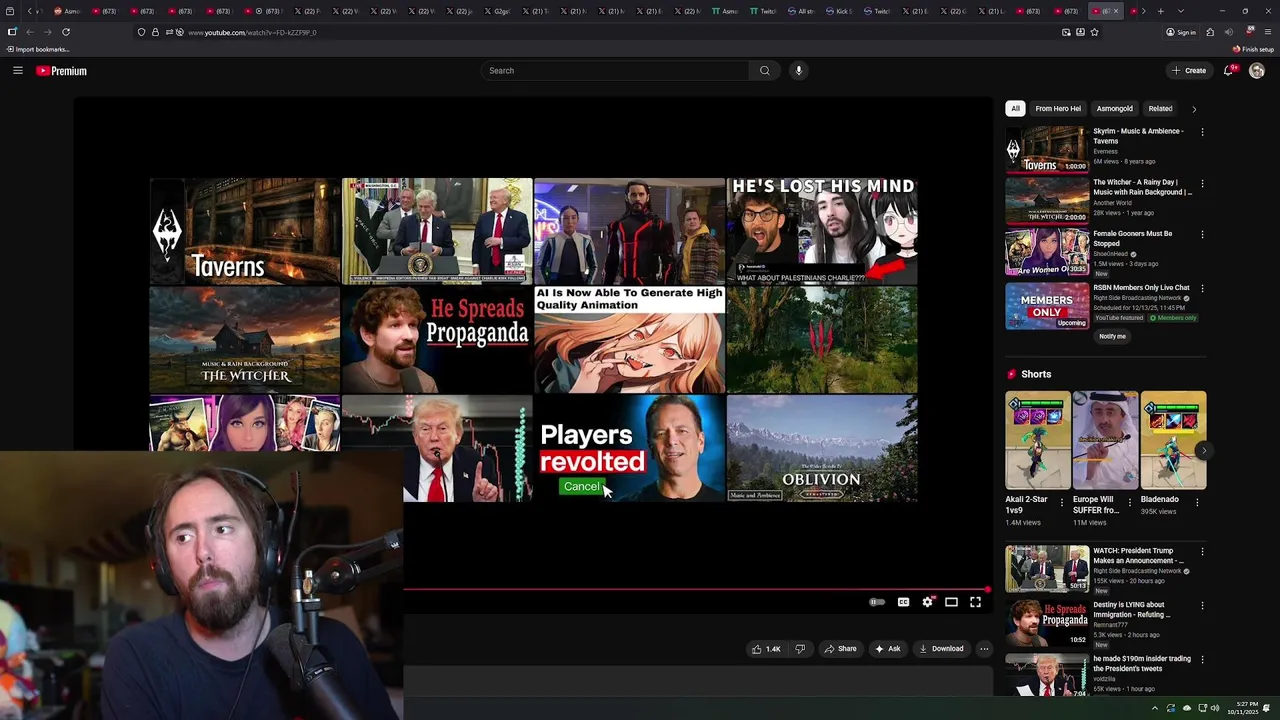Click Finish setup in bookmarks bar

(x=1253, y=49)
